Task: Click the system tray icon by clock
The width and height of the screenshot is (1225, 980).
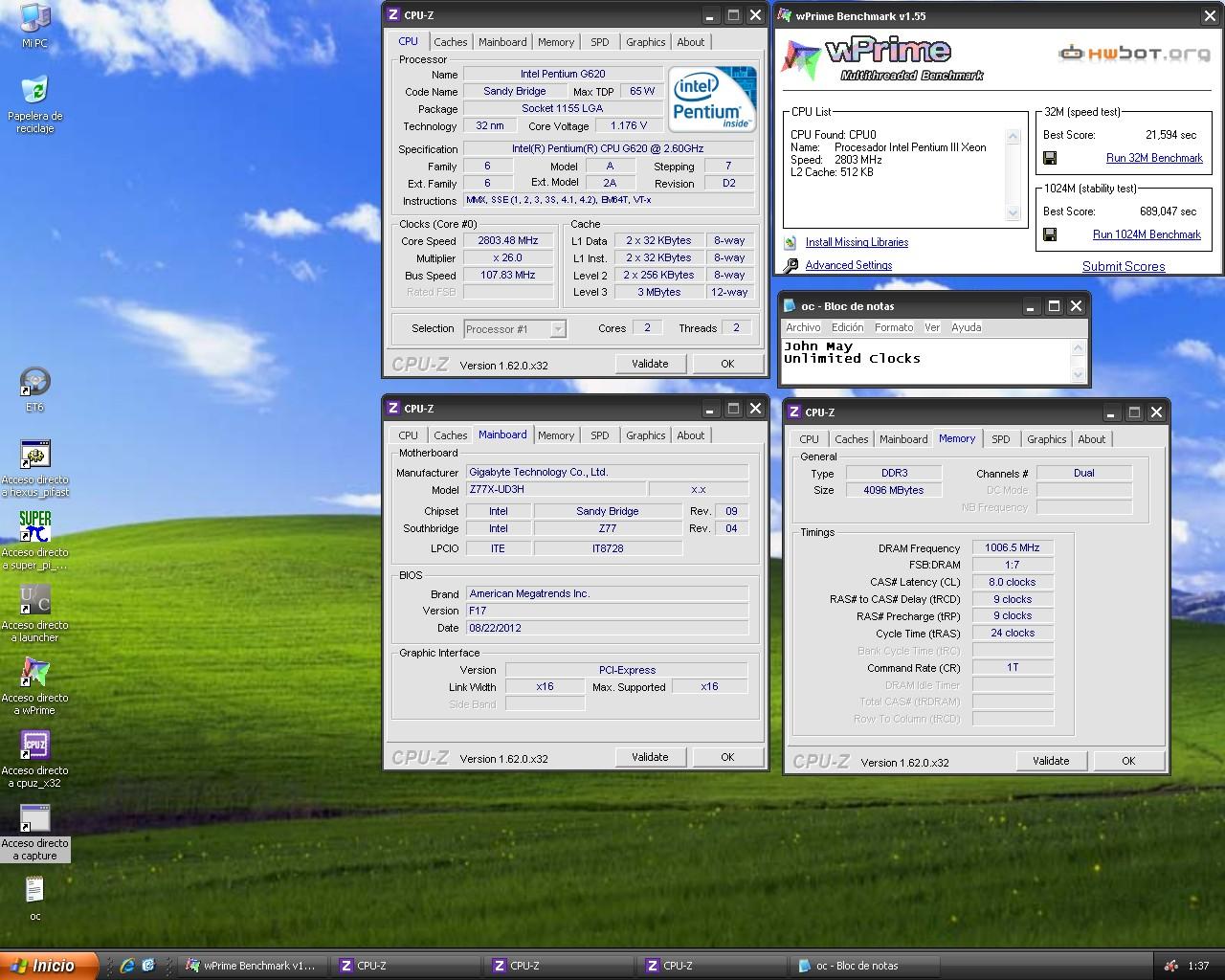Action: coord(1170,966)
